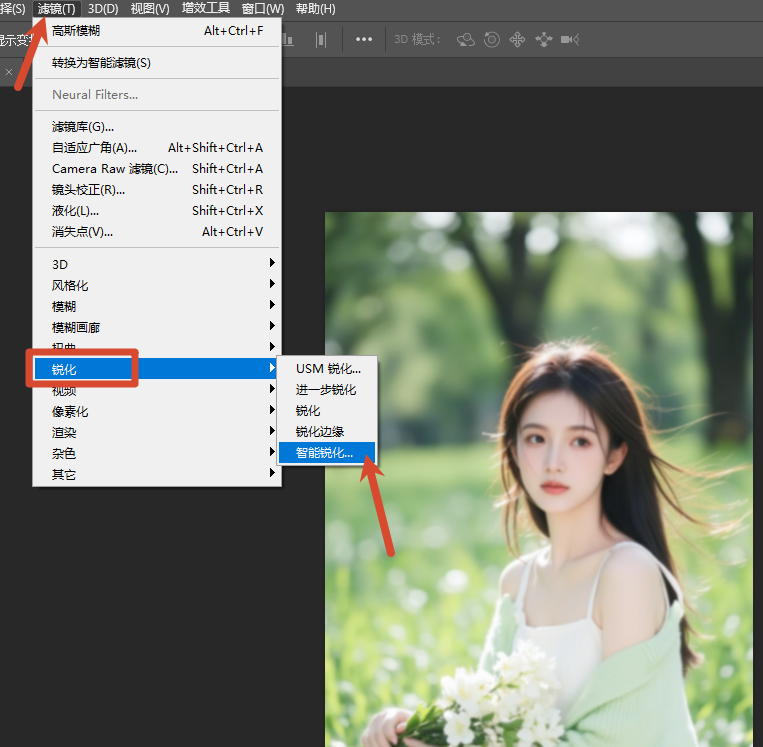The width and height of the screenshot is (763, 747).
Task: Click the 3D video camera icon
Action: coord(570,40)
